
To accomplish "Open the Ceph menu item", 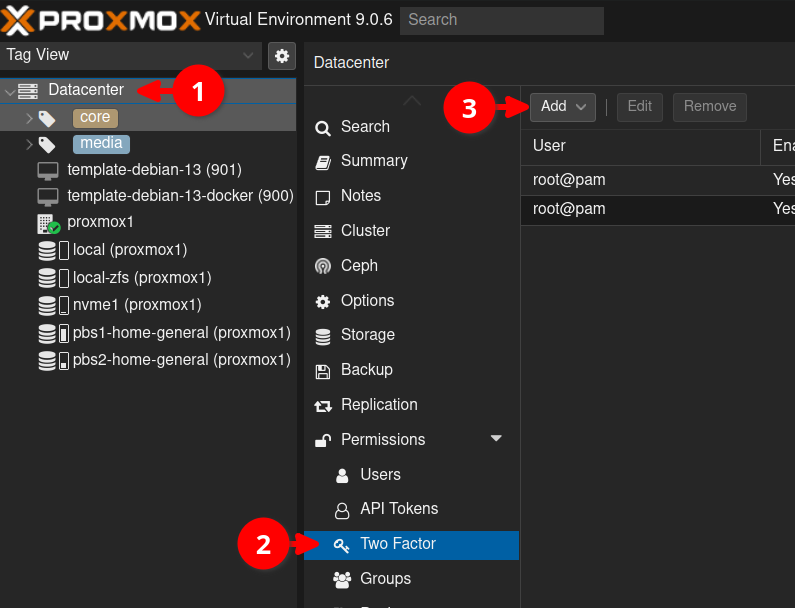I will tap(411, 266).
